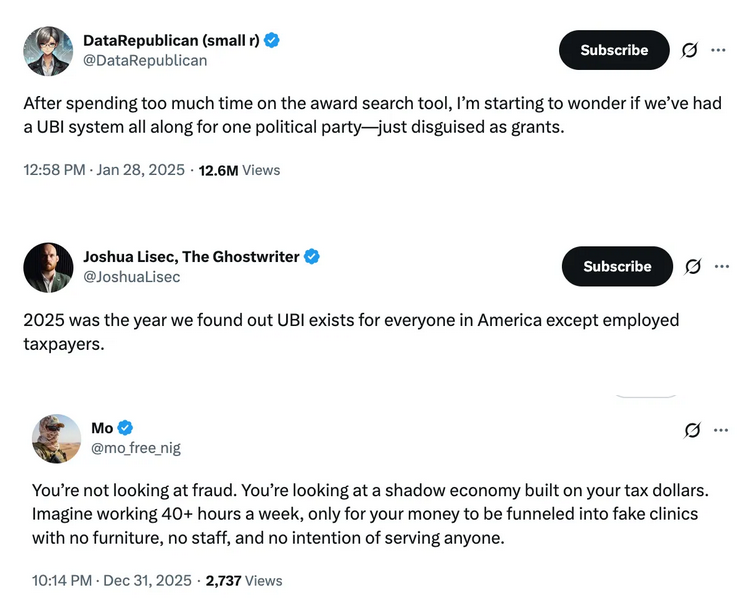Viewport: 743px width, 614px height.
Task: Subscribe to Joshua Lisec, The Ghostwriter
Action: point(616,267)
